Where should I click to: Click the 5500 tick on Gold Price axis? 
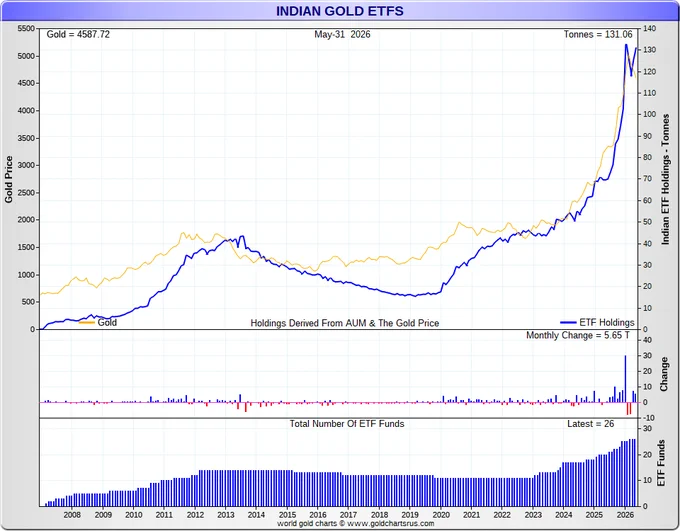[x=26, y=28]
